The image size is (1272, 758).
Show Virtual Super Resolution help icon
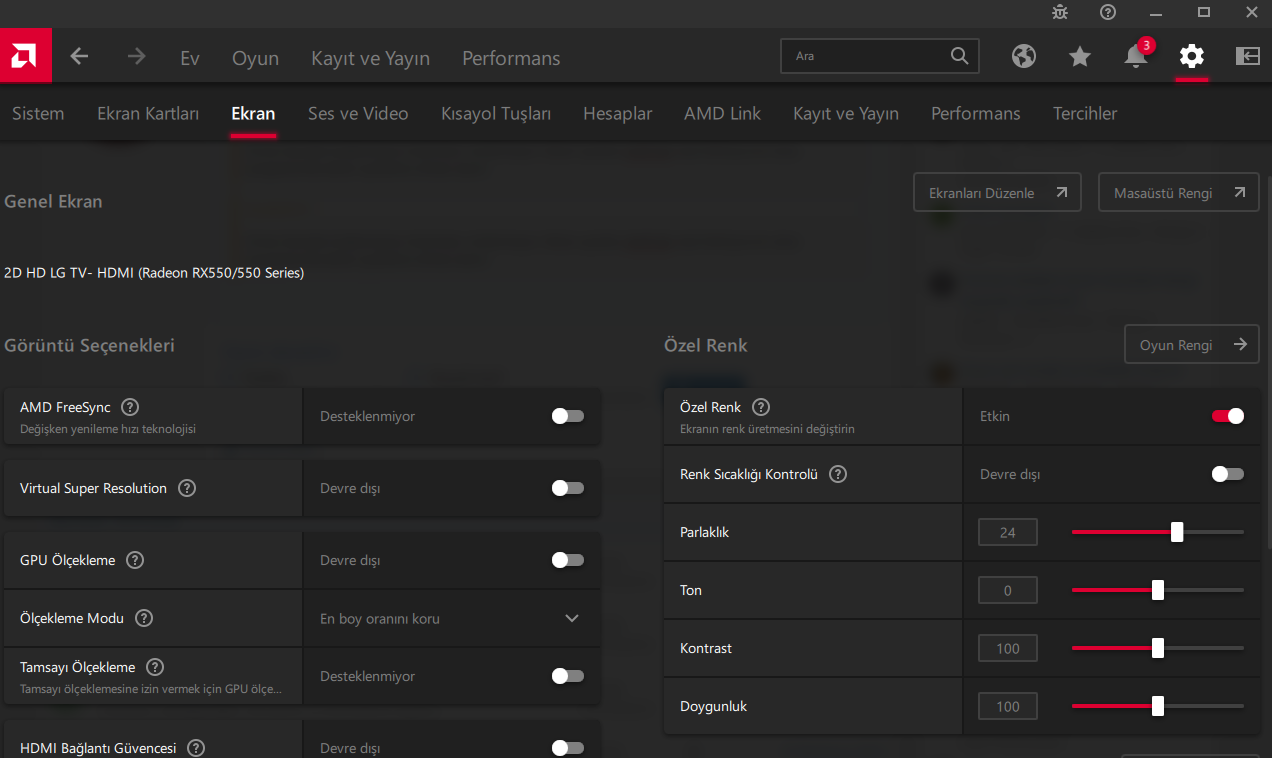click(x=187, y=488)
